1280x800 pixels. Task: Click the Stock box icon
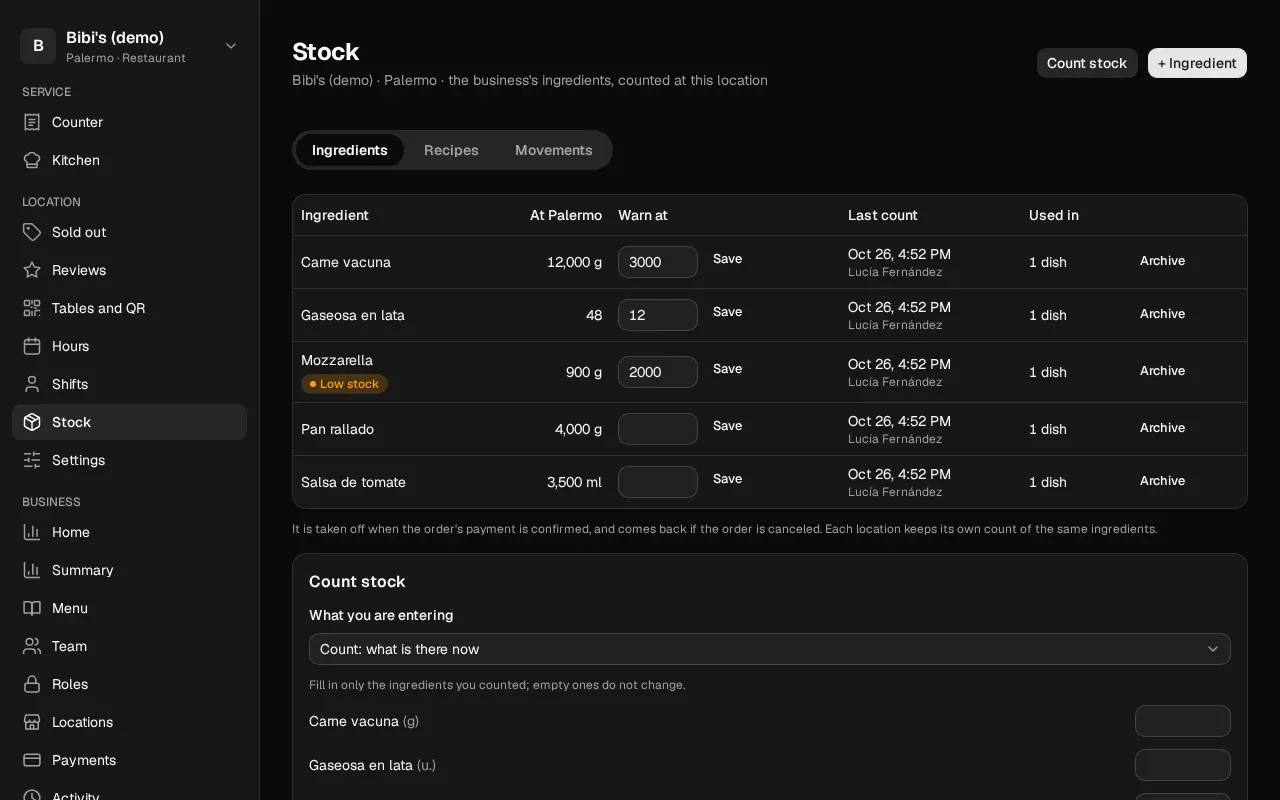click(32, 422)
